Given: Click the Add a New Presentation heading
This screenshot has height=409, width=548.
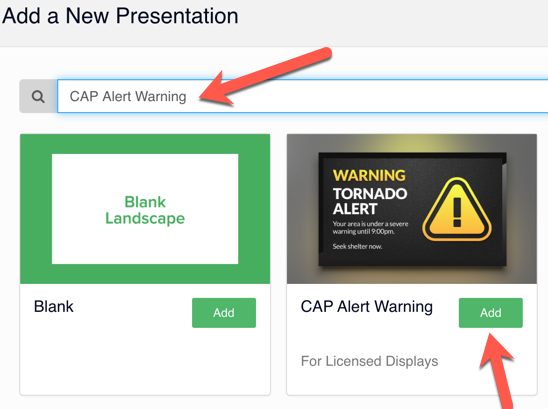Looking at the screenshot, I should click(120, 16).
